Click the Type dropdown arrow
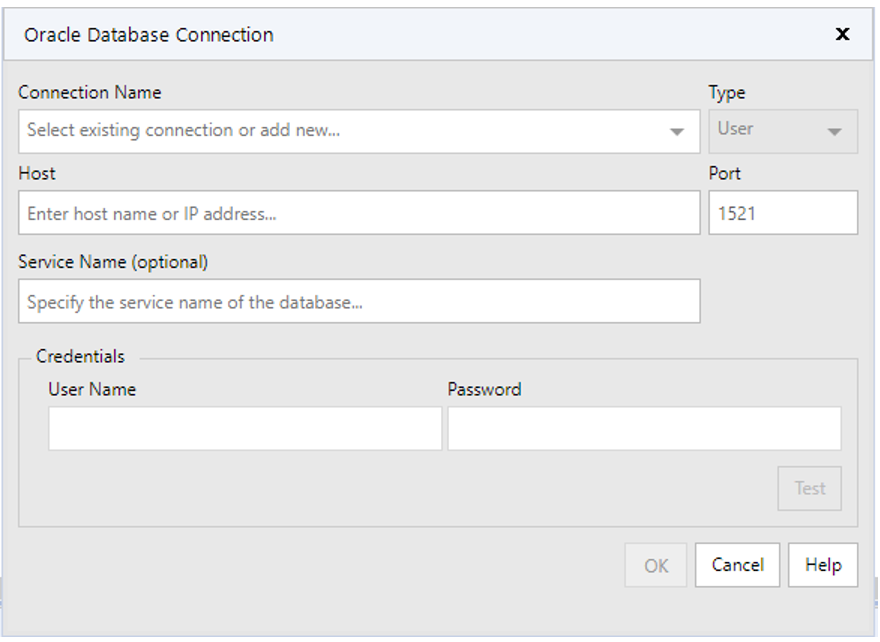The image size is (880, 642). coord(834,132)
